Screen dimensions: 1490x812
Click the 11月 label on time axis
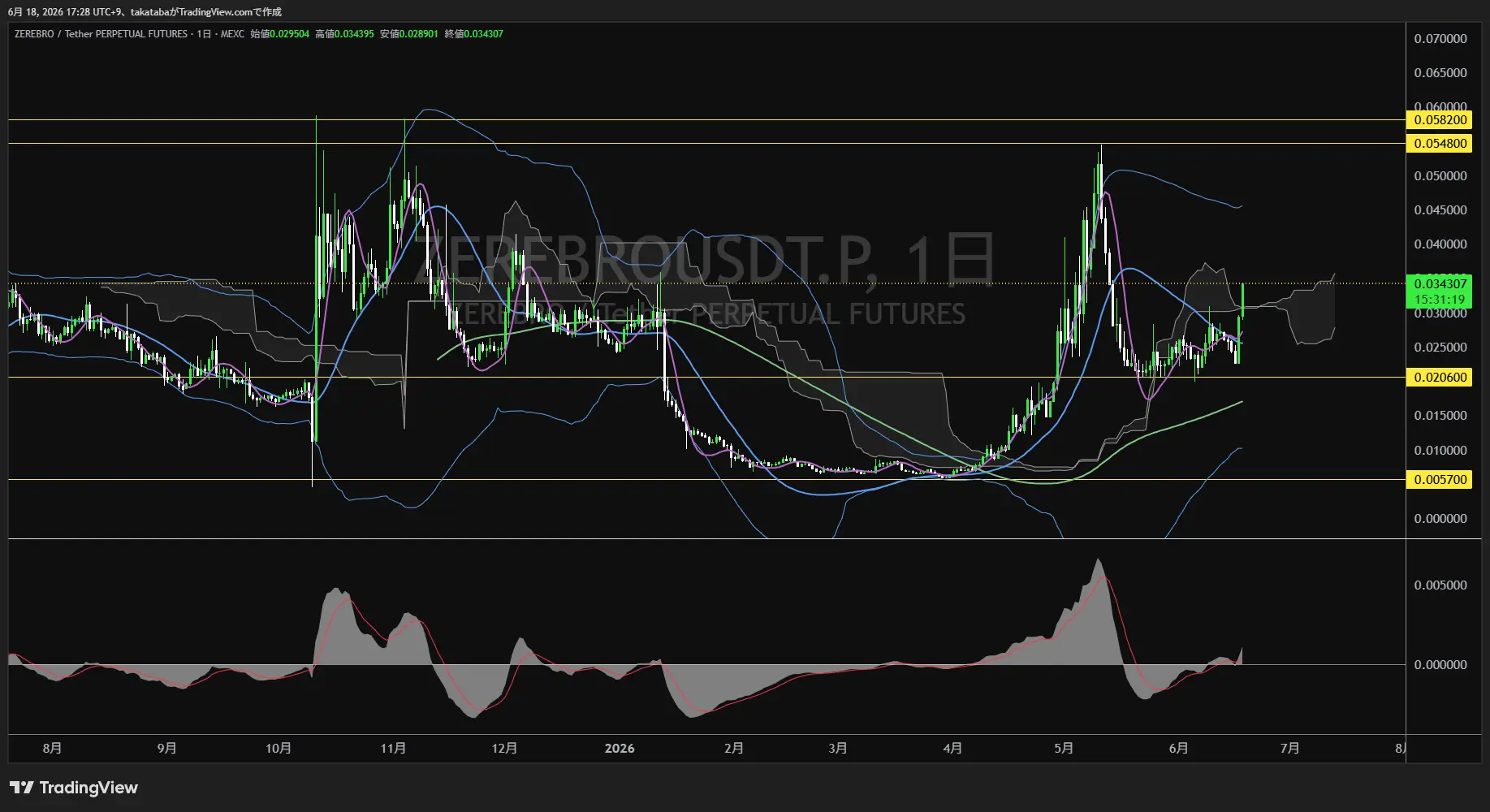pyautogui.click(x=393, y=748)
